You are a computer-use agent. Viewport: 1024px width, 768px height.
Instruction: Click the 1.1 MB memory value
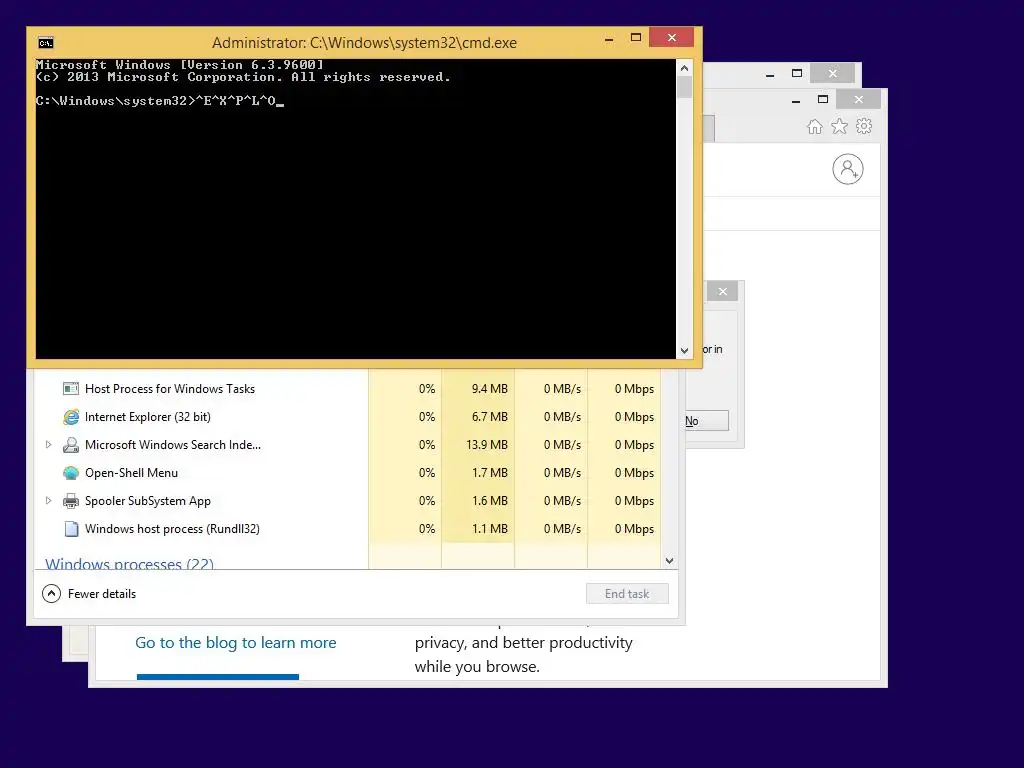[x=490, y=529]
